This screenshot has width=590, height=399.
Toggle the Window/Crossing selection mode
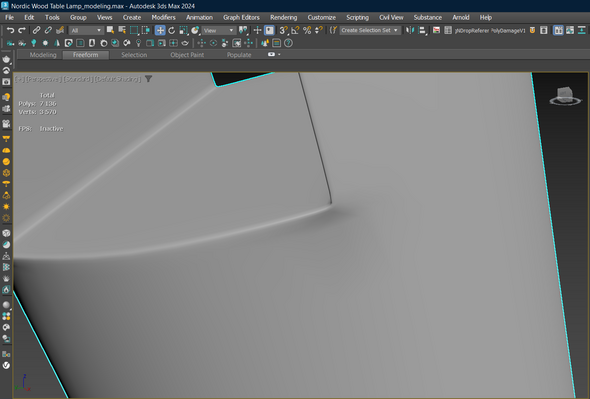tap(145, 30)
